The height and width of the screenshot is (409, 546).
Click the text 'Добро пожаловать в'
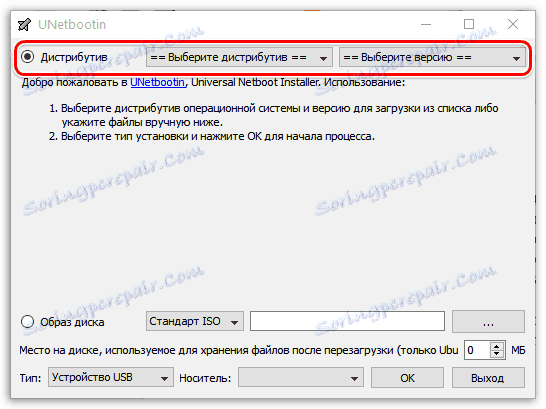(x=75, y=82)
